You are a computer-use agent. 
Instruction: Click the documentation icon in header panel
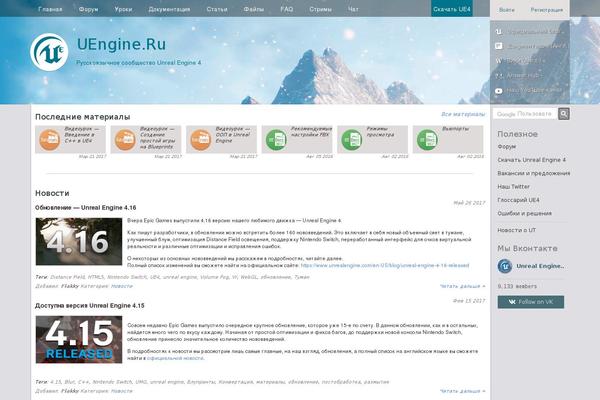(x=499, y=46)
